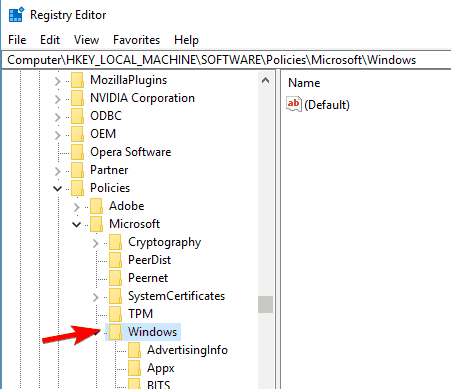Expand the ODBC key
The height and width of the screenshot is (389, 451).
click(x=58, y=117)
